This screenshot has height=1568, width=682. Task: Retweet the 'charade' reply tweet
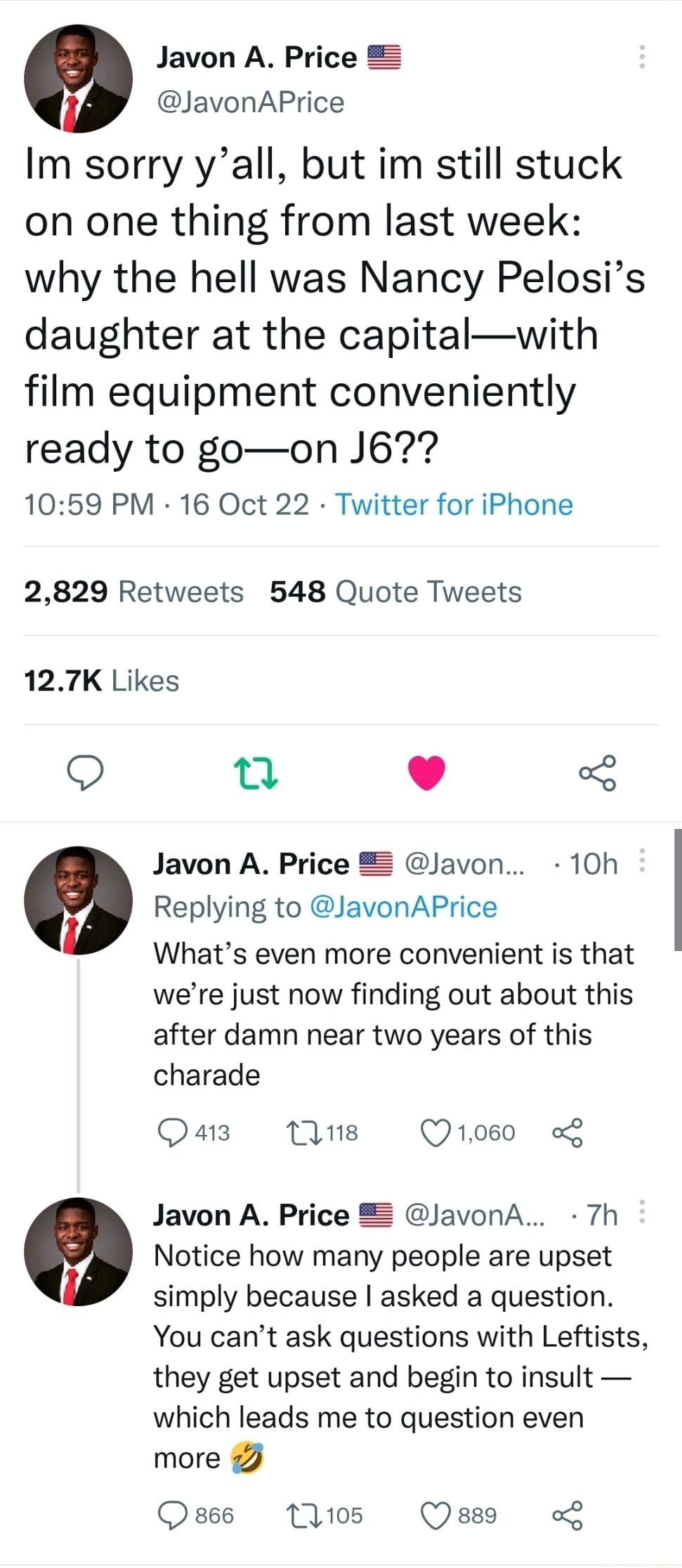[x=304, y=1132]
